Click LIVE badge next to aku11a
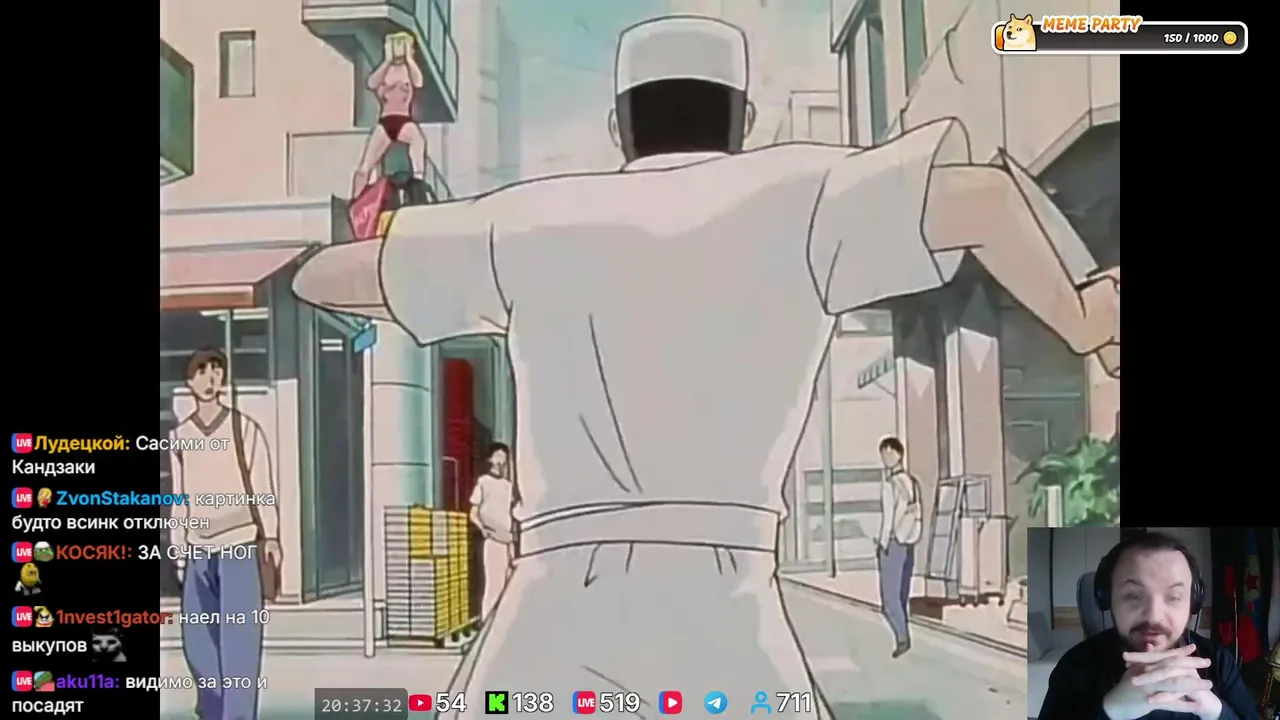Image resolution: width=1280 pixels, height=720 pixels. tap(22, 681)
